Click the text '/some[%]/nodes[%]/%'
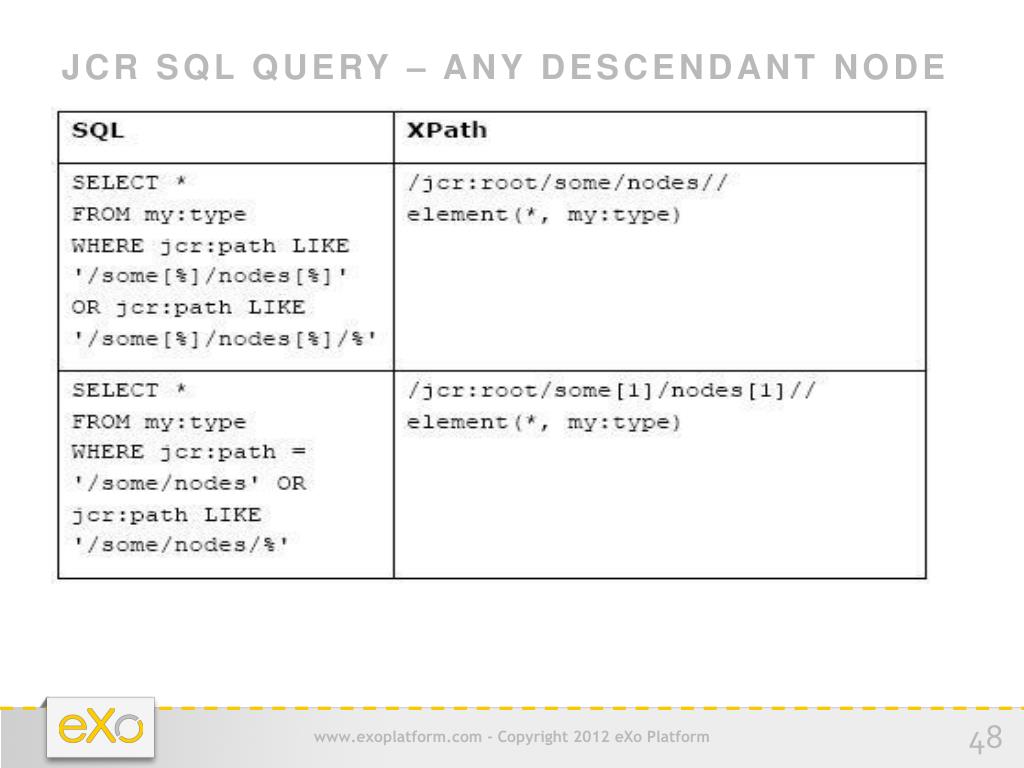Screen dimensions: 1024x768 224,339
